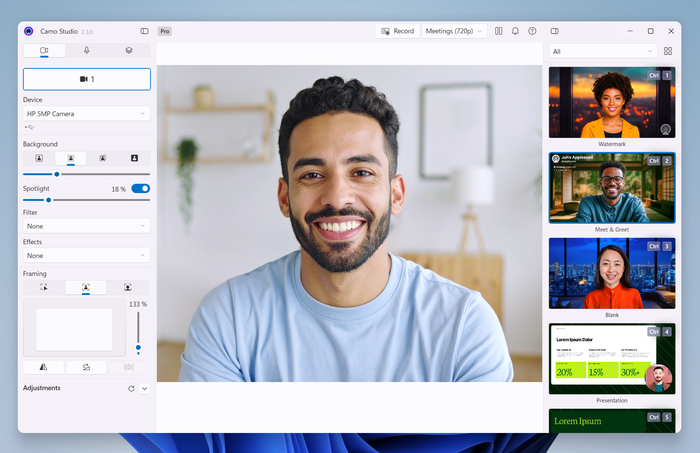This screenshot has height=453, width=700.
Task: Click the Spotlight 18 % value
Action: click(119, 189)
